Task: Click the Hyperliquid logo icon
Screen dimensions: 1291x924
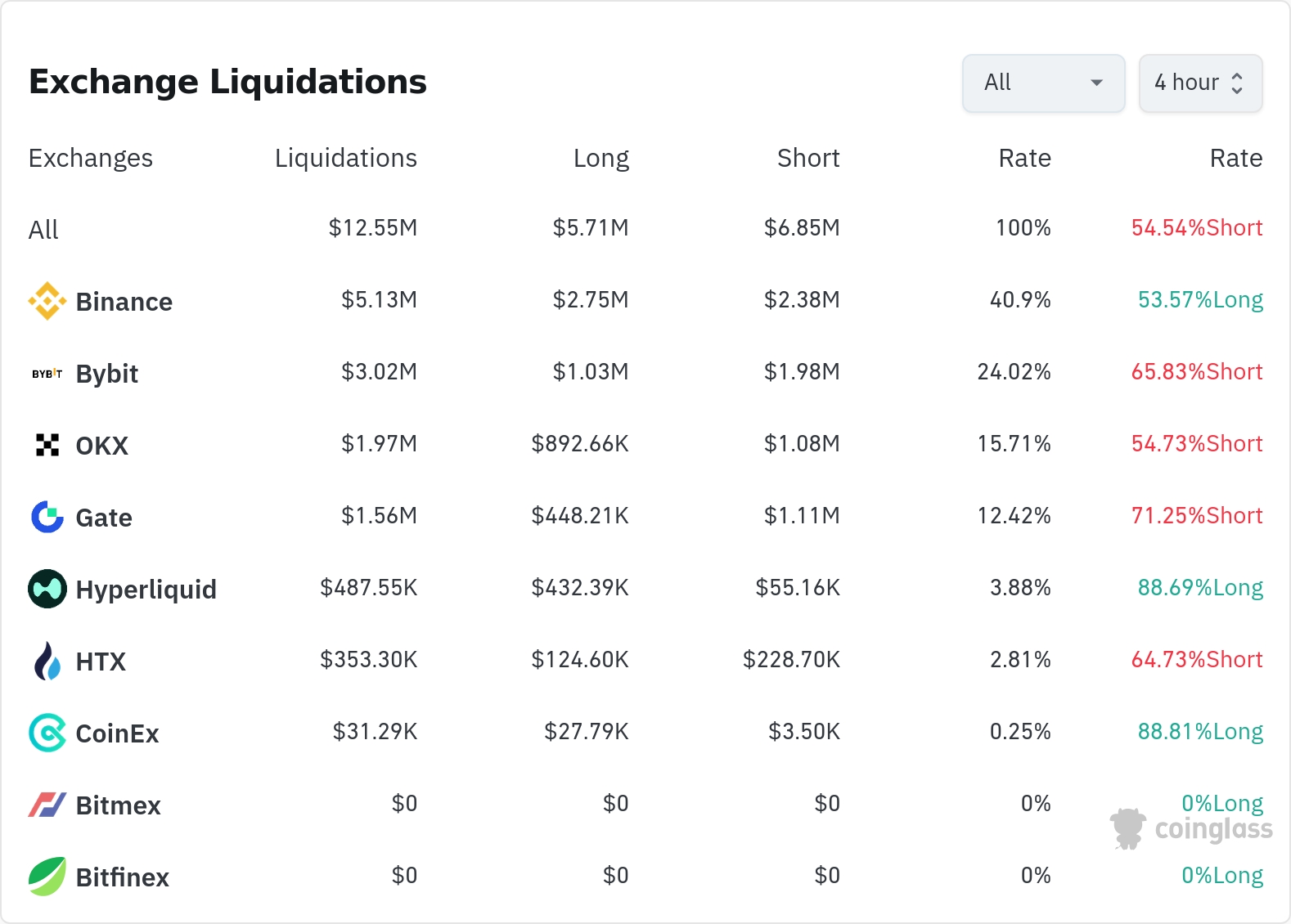Action: (x=47, y=589)
